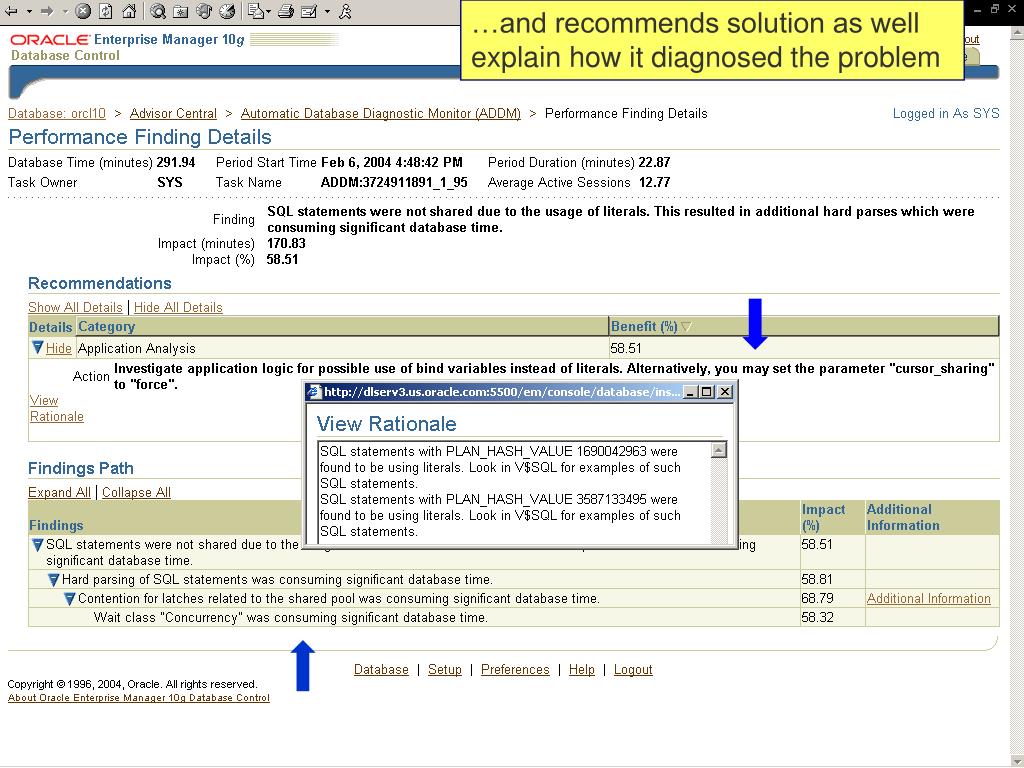
Task: Click the popup's Internet Explorer title icon
Action: coord(314,392)
